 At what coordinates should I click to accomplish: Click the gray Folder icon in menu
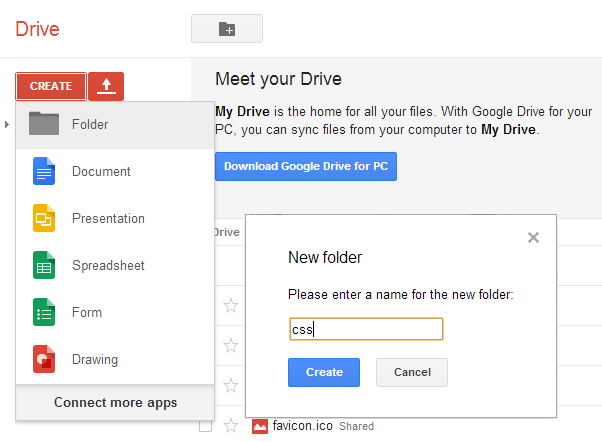[x=44, y=124]
